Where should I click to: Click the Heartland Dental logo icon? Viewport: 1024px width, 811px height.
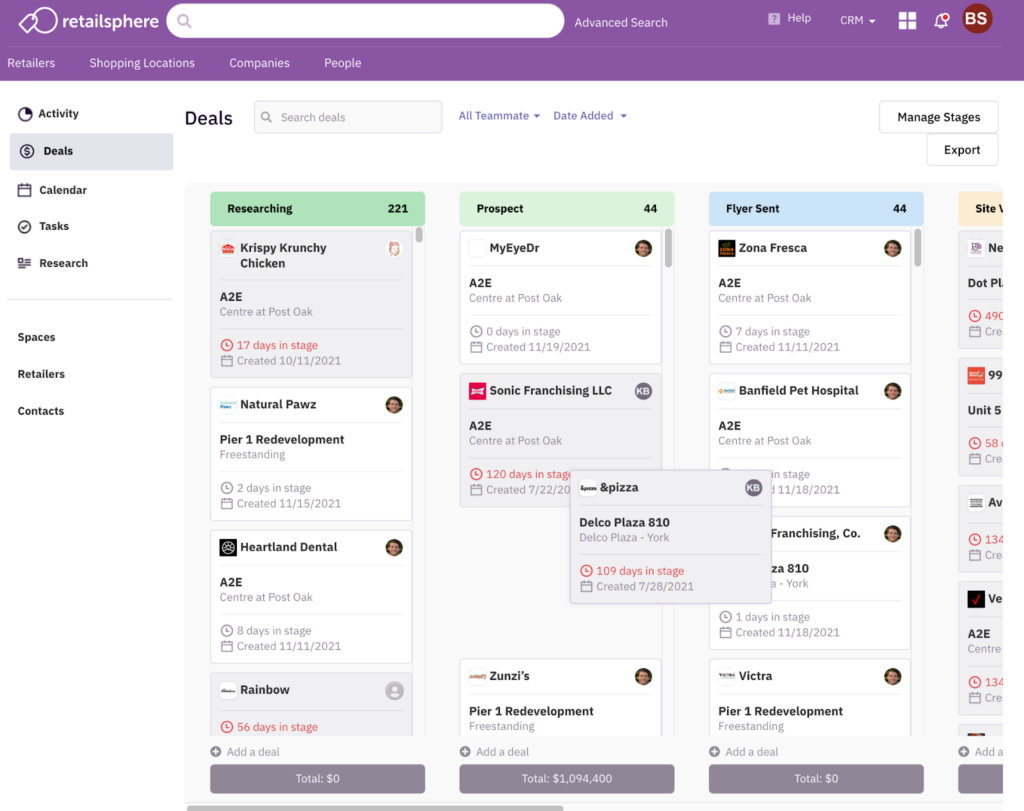pyautogui.click(x=228, y=547)
